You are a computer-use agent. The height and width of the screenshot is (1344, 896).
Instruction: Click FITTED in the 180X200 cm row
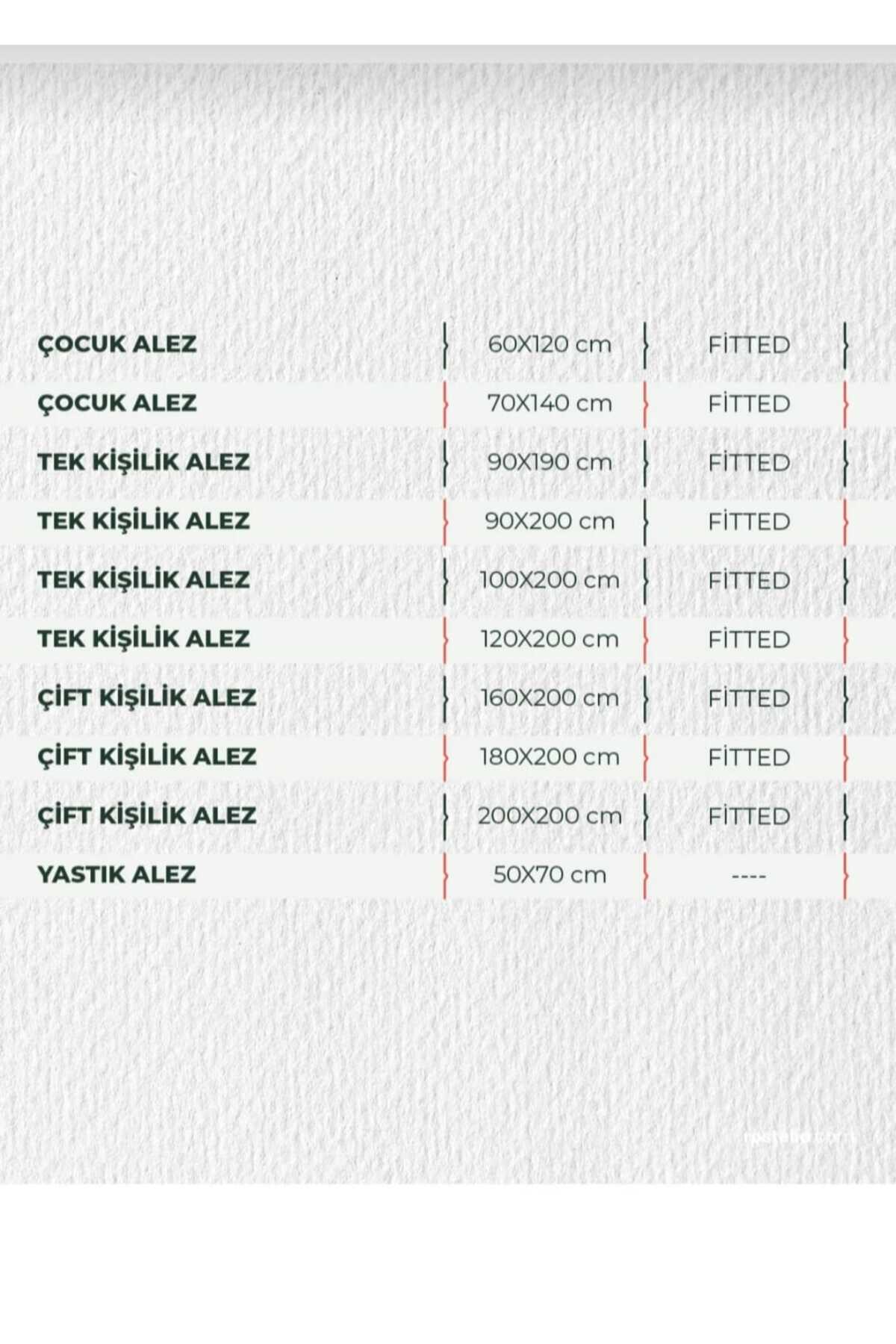[x=749, y=757]
